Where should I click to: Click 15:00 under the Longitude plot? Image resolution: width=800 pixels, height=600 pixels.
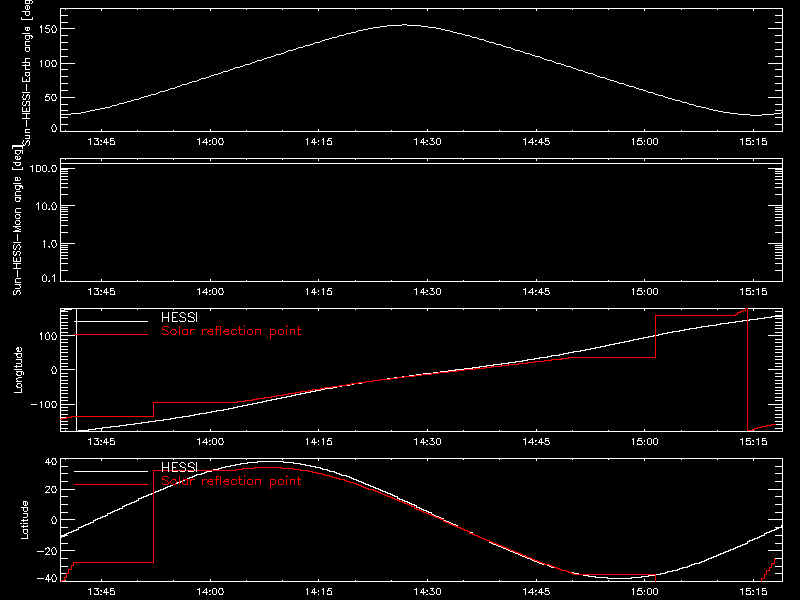tap(644, 442)
